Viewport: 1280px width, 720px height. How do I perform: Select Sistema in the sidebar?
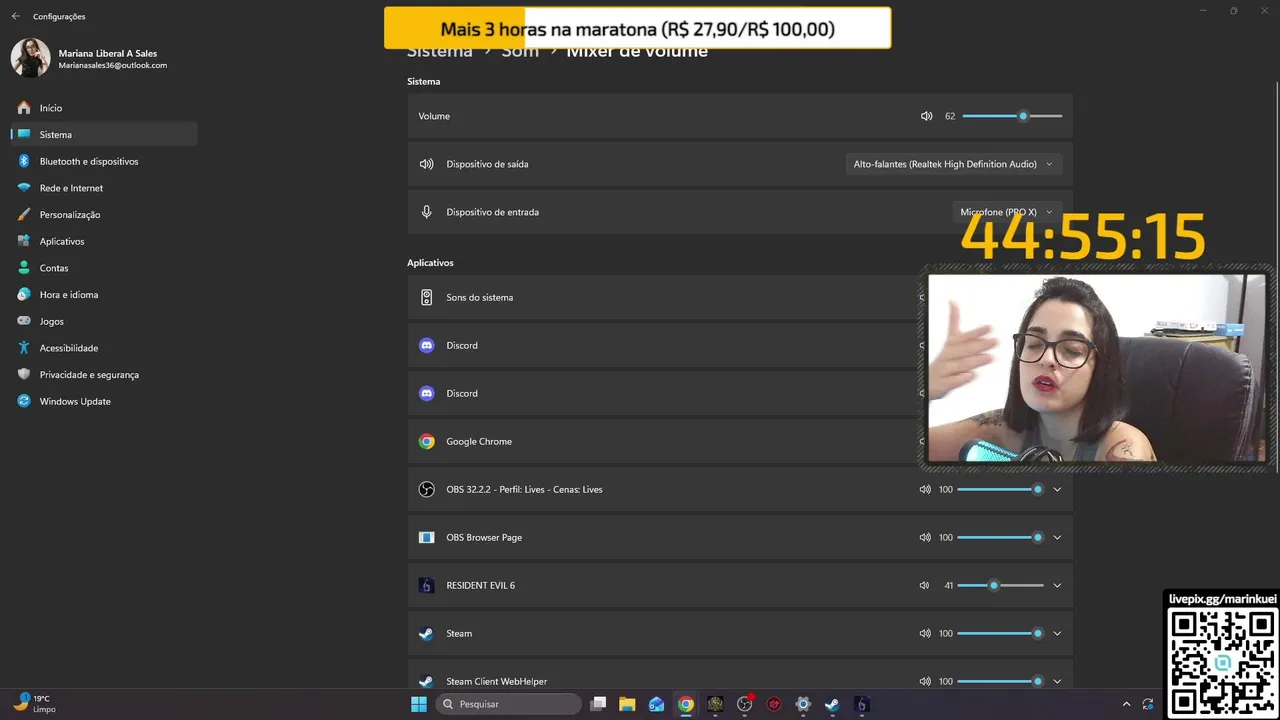104,134
